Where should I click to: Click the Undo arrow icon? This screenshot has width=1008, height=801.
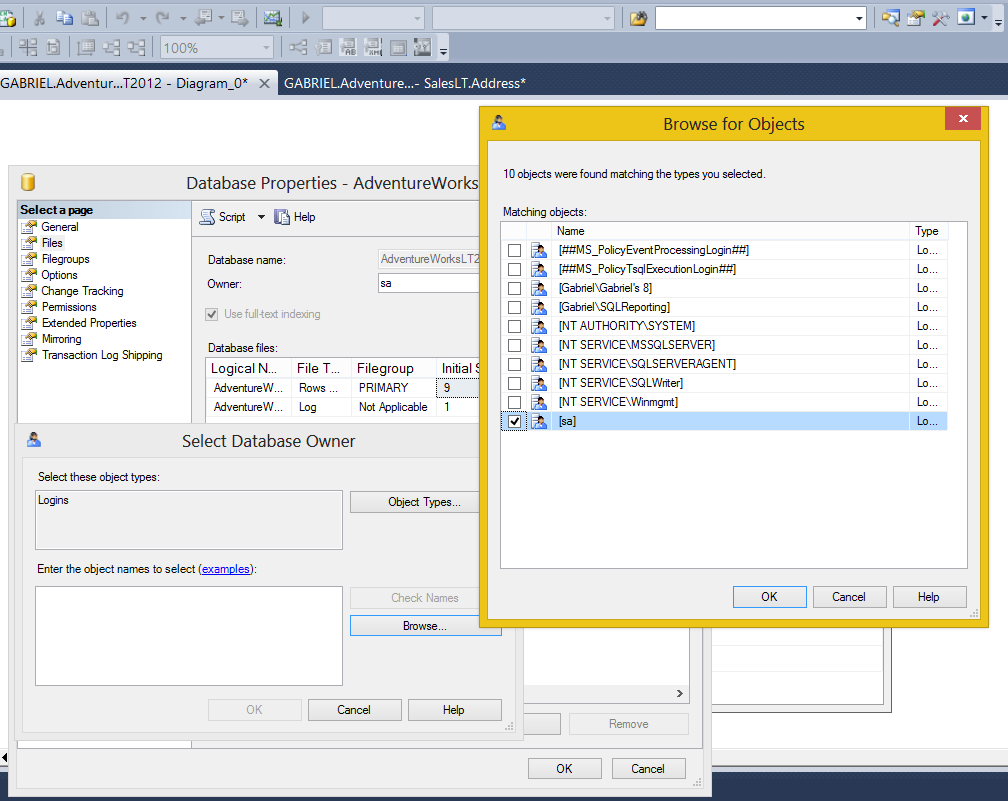pos(123,18)
